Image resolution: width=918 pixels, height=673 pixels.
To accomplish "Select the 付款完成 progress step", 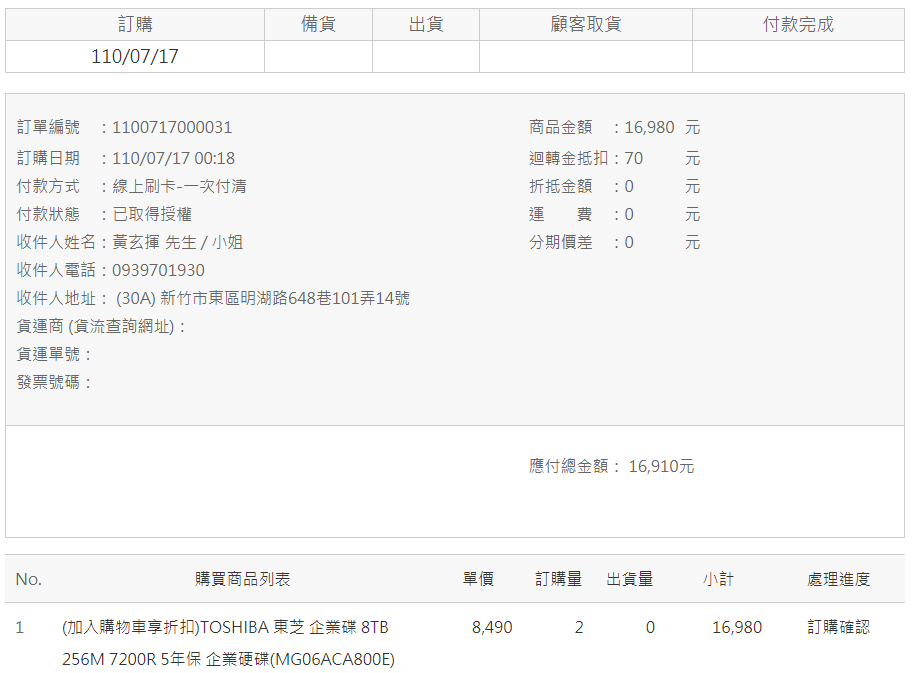I will point(798,24).
